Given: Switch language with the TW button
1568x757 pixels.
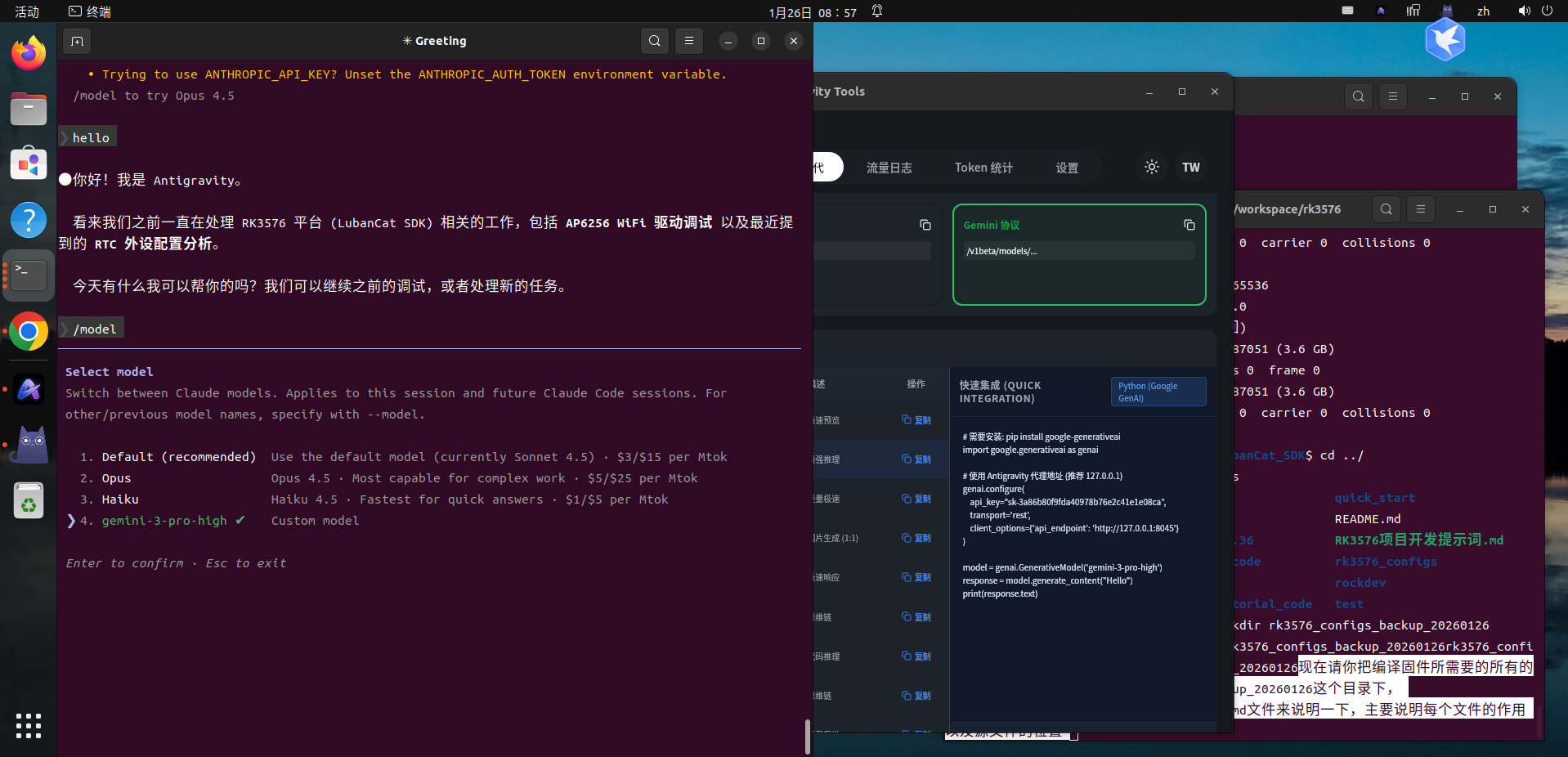Looking at the screenshot, I should point(1191,167).
